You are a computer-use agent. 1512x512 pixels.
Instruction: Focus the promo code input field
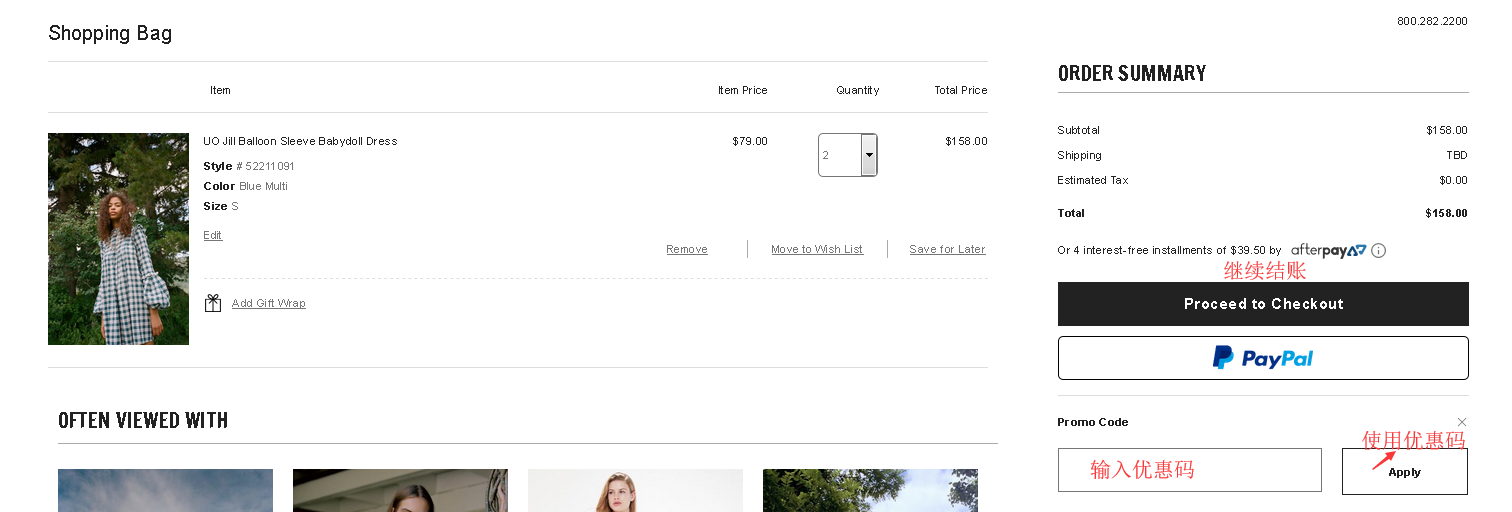[1189, 470]
